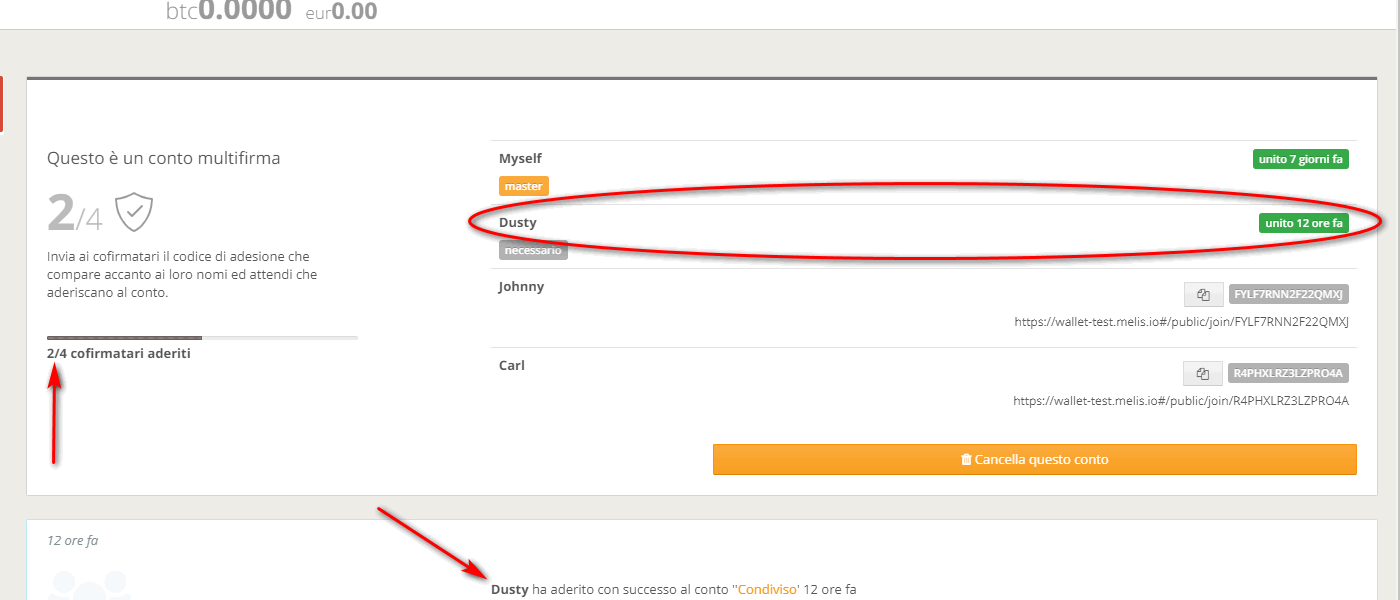Click Johnny's wallet-test.melis.io join URL
Screen dimensions: 1400x600
[1181, 322]
